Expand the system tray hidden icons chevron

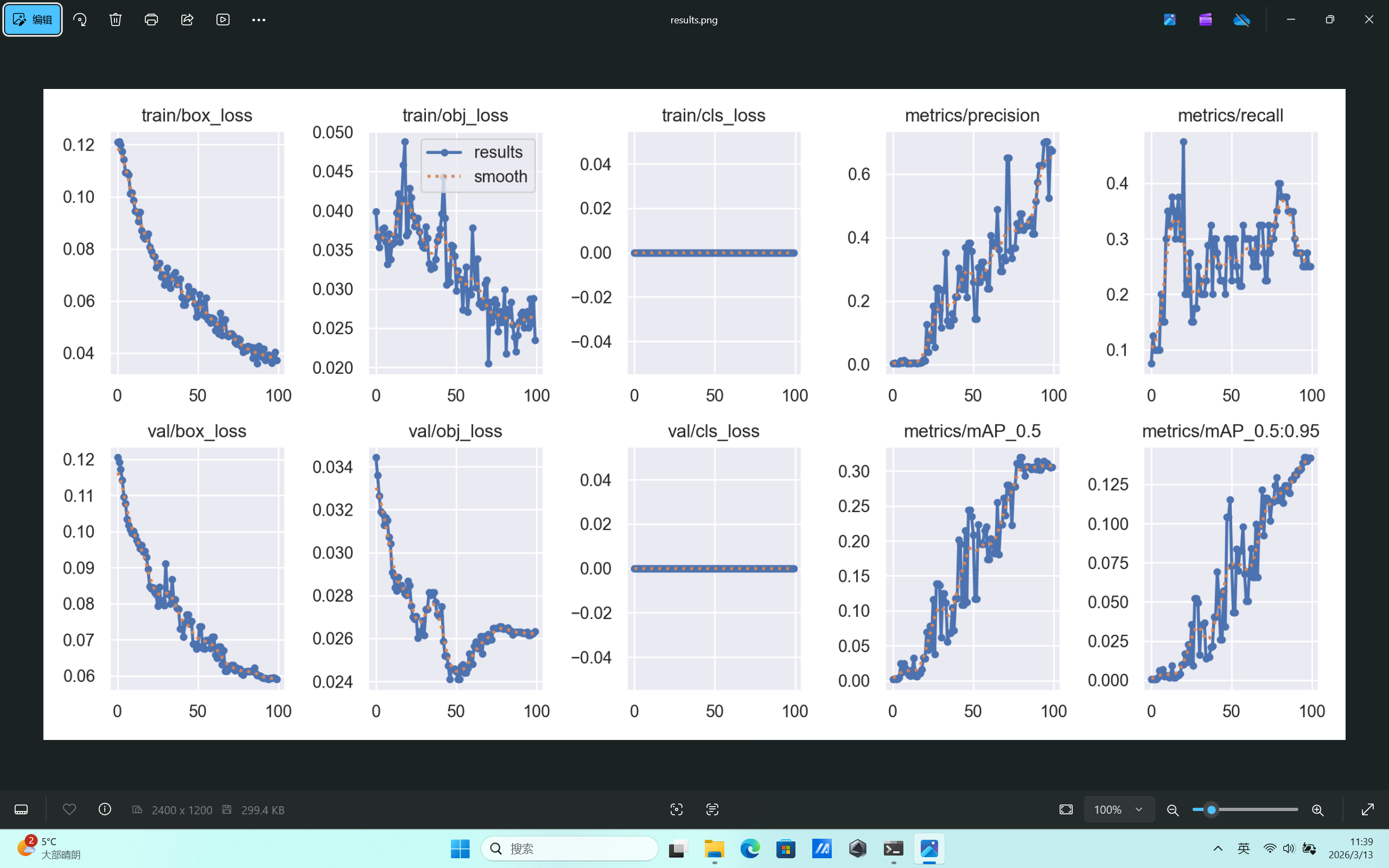pos(1218,848)
